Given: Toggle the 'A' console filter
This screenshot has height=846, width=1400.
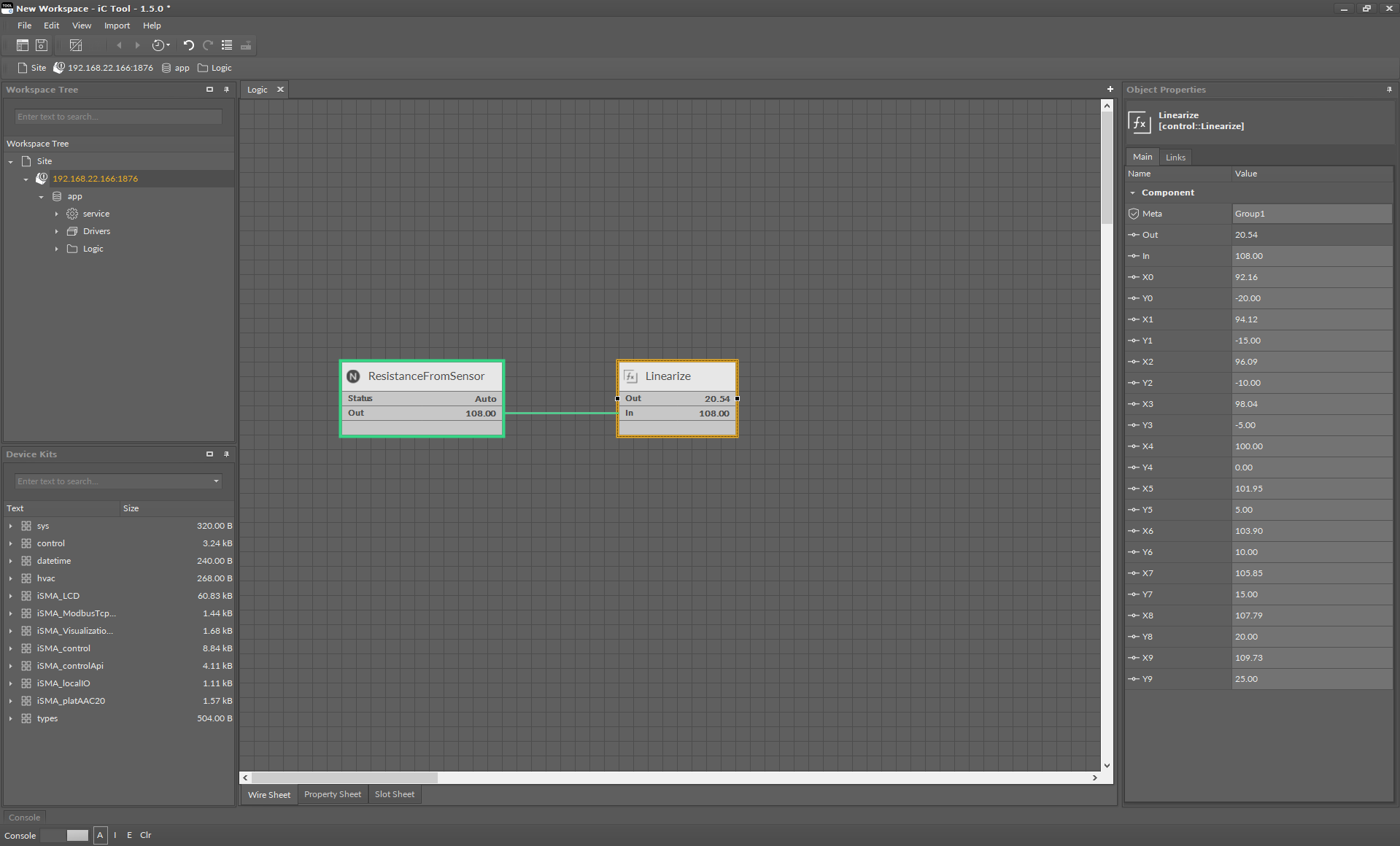Looking at the screenshot, I should pyautogui.click(x=100, y=835).
